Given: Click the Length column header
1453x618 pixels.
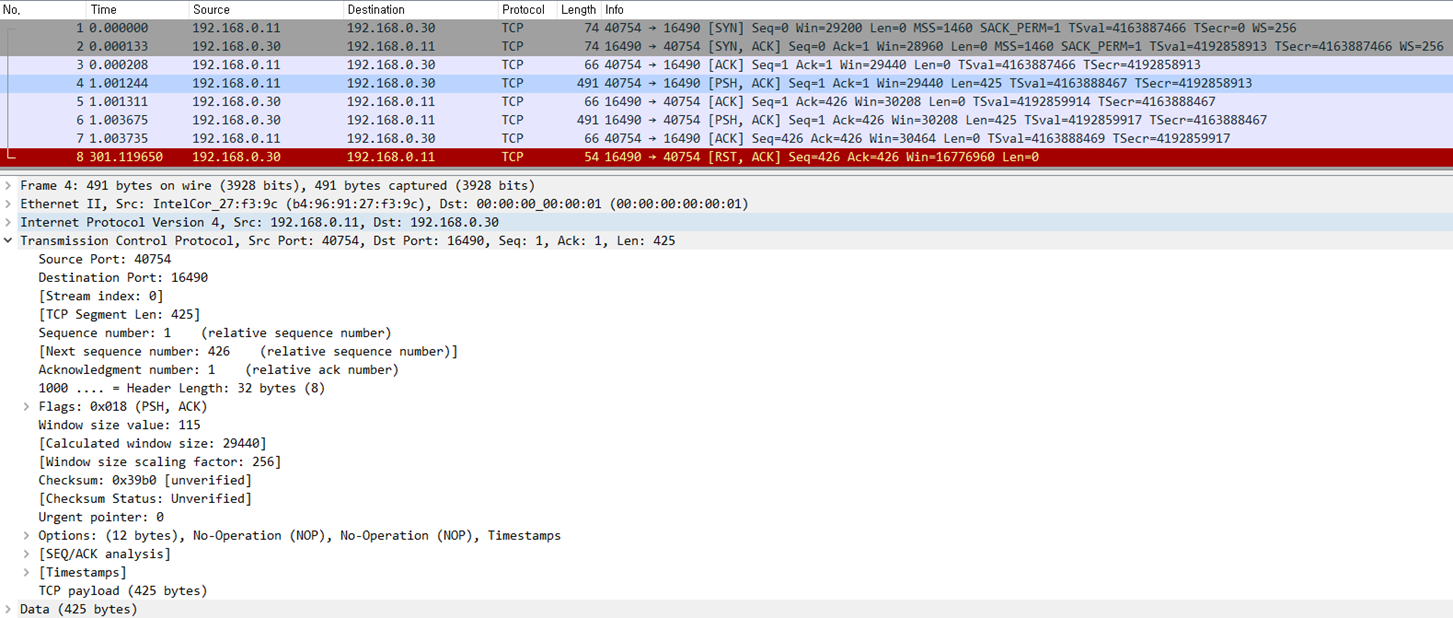Looking at the screenshot, I should click(x=578, y=9).
